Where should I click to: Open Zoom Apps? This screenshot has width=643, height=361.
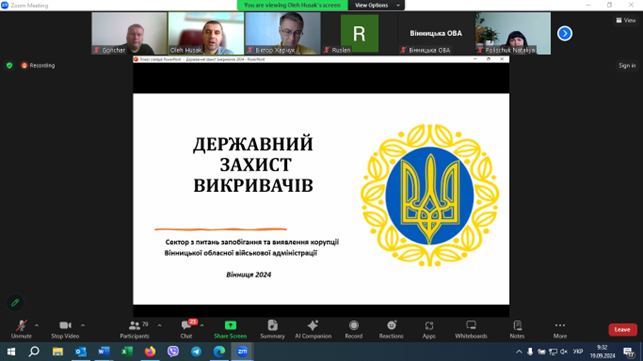click(429, 329)
